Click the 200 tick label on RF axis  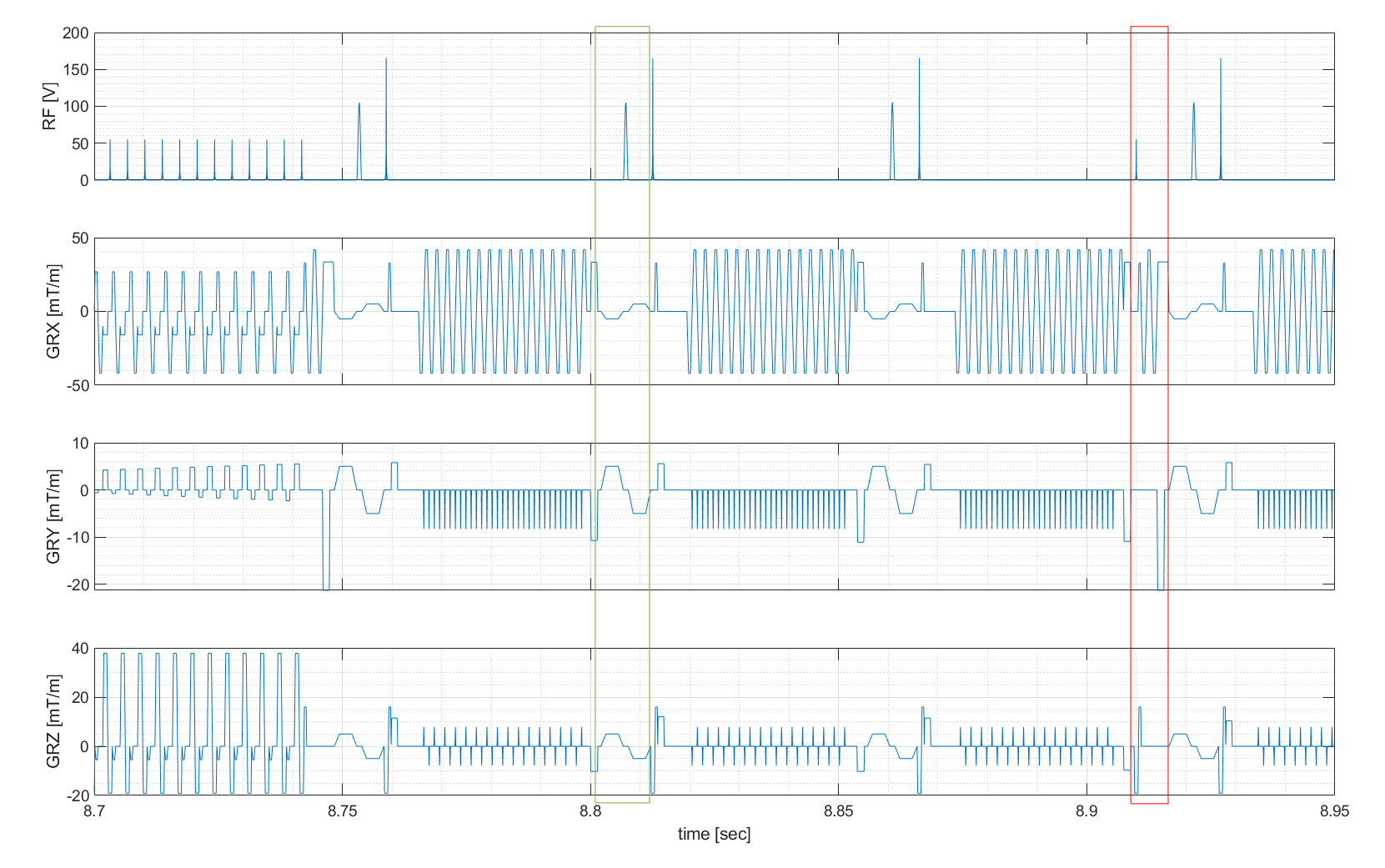tap(75, 33)
